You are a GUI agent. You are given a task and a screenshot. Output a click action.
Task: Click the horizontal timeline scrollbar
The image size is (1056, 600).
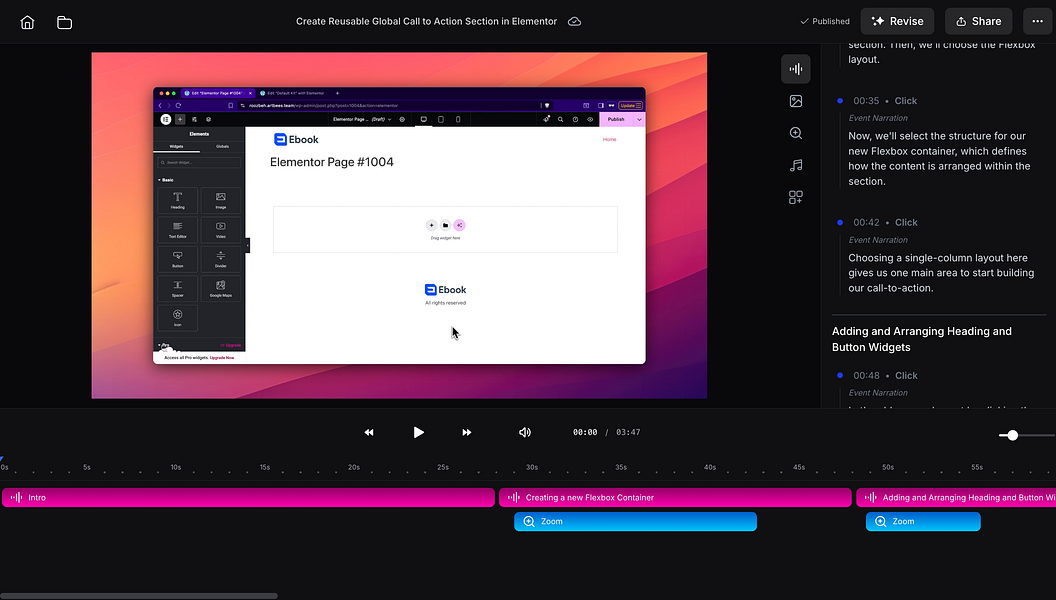click(x=139, y=596)
